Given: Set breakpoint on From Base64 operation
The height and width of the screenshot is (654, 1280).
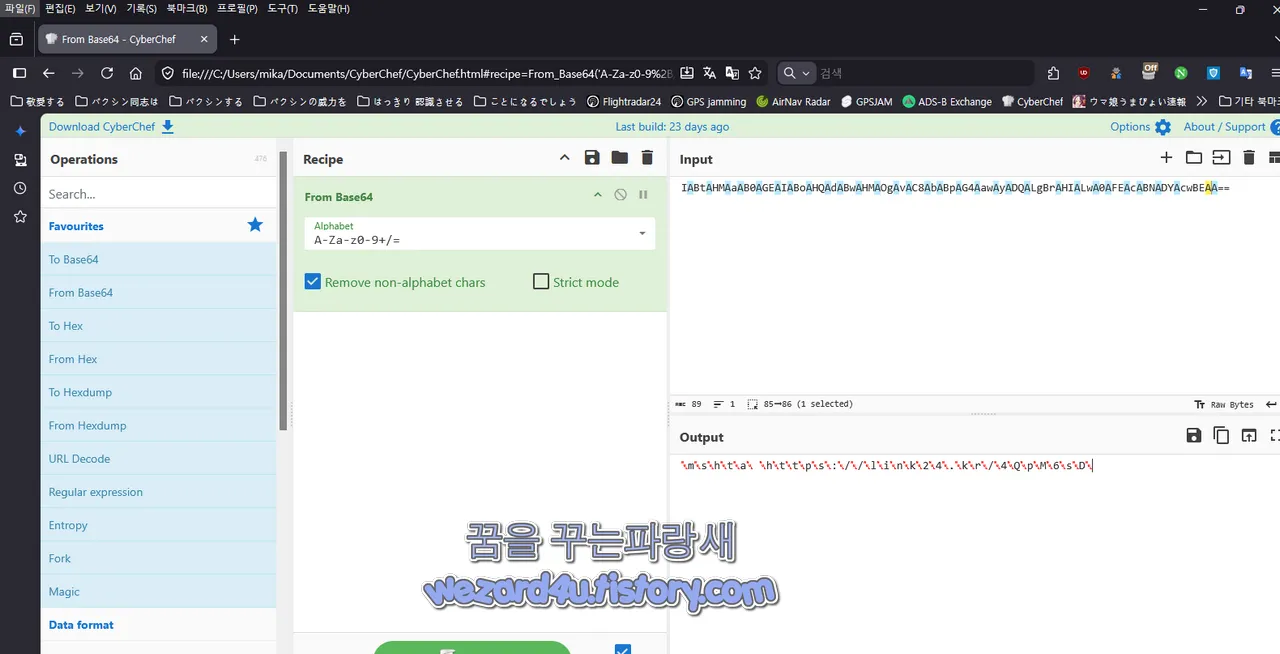Looking at the screenshot, I should (643, 195).
